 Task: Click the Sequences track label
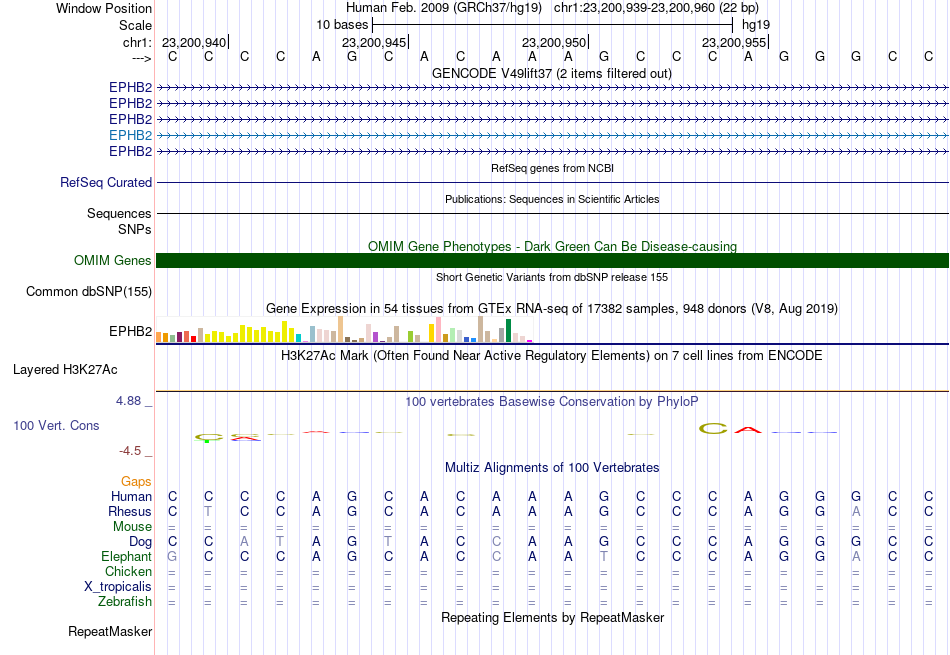119,213
